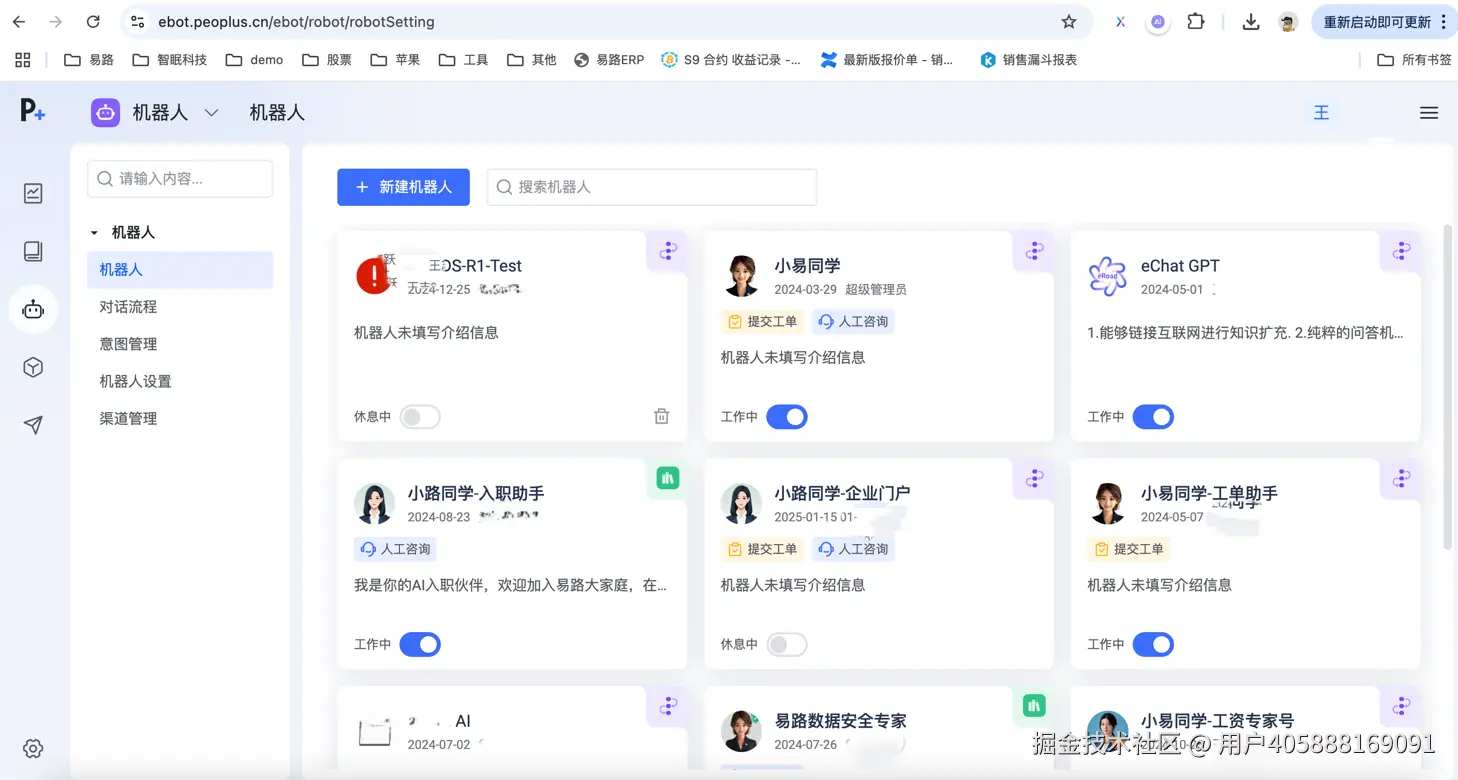The height and width of the screenshot is (780, 1458).
Task: Click the green stats icon on 小路同学-入职助手 card
Action: pyautogui.click(x=667, y=479)
